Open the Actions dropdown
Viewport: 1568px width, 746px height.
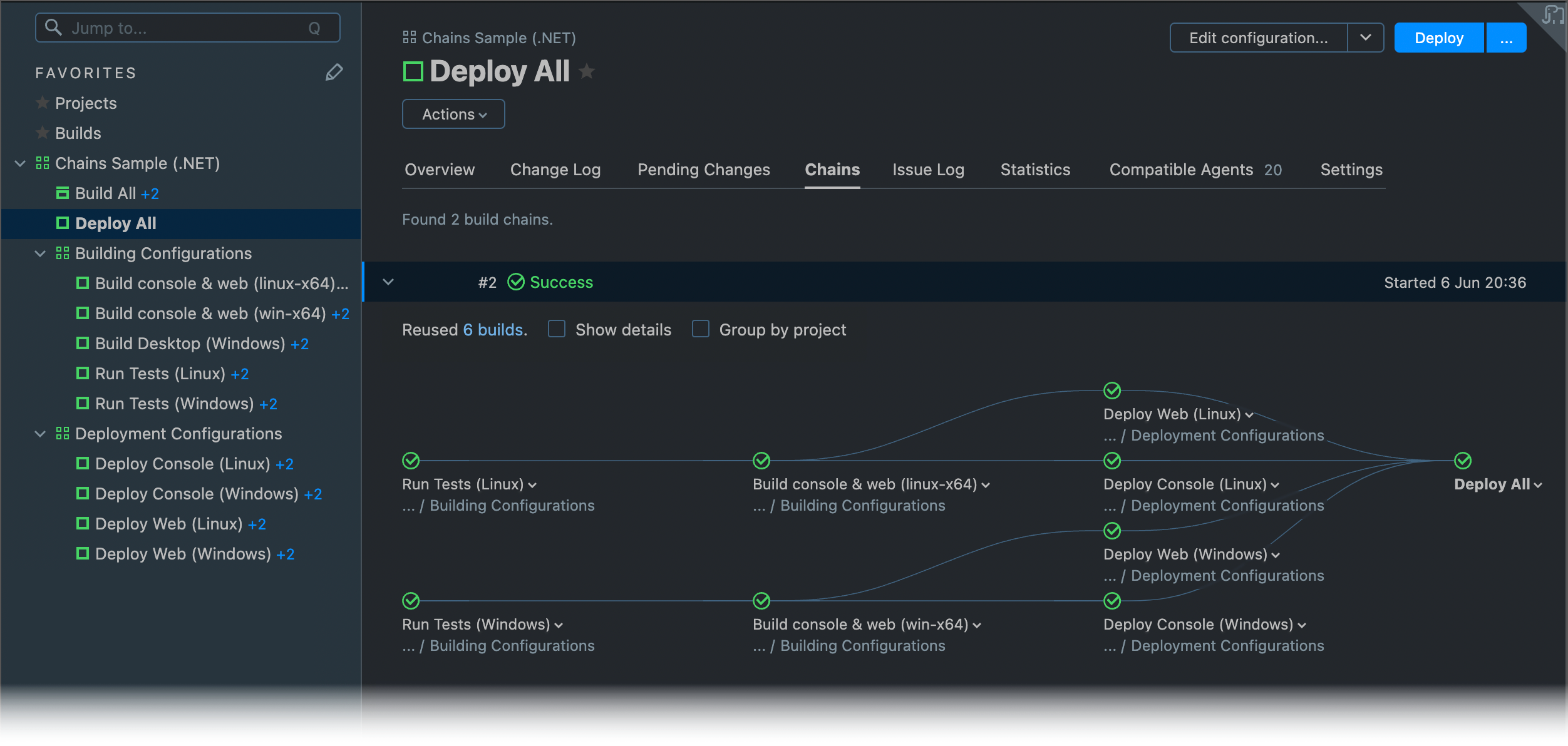tap(453, 114)
